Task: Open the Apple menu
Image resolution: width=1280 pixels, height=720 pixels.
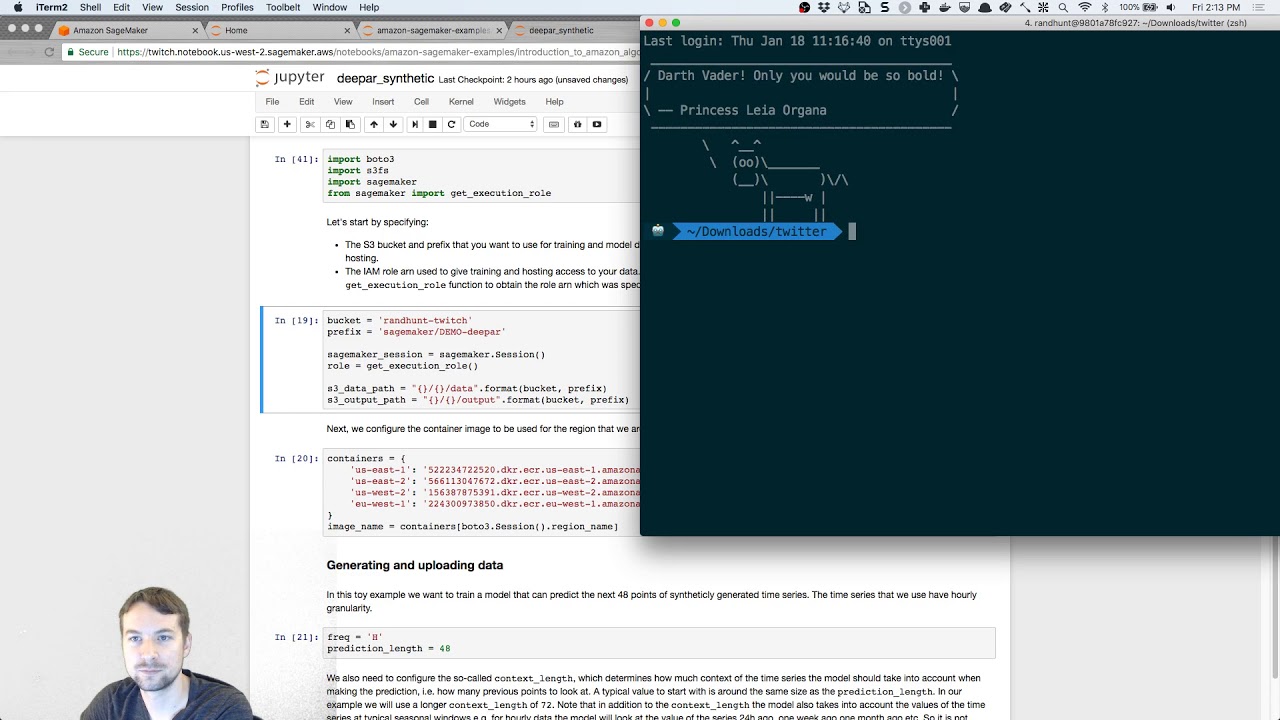Action: click(x=18, y=7)
